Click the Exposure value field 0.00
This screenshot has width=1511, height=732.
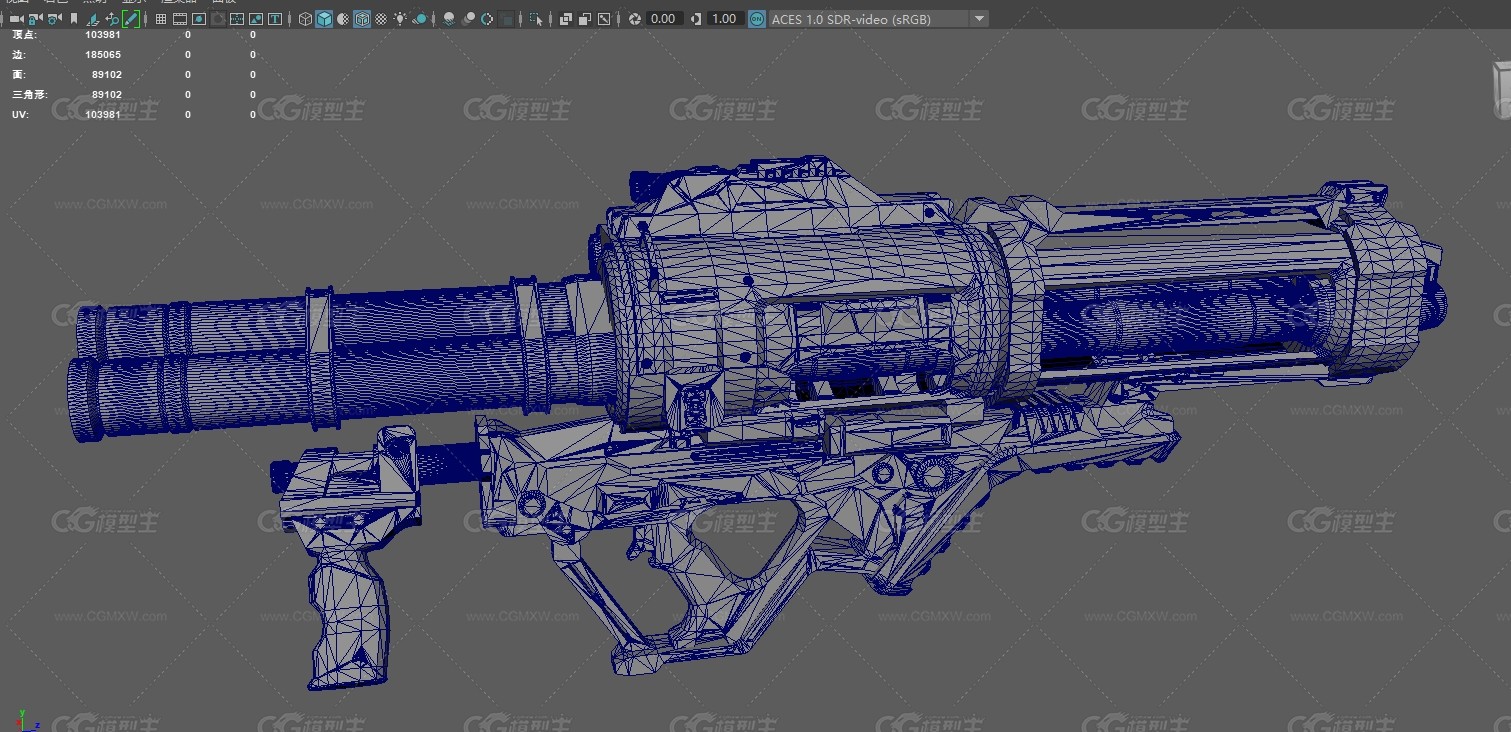coord(665,19)
